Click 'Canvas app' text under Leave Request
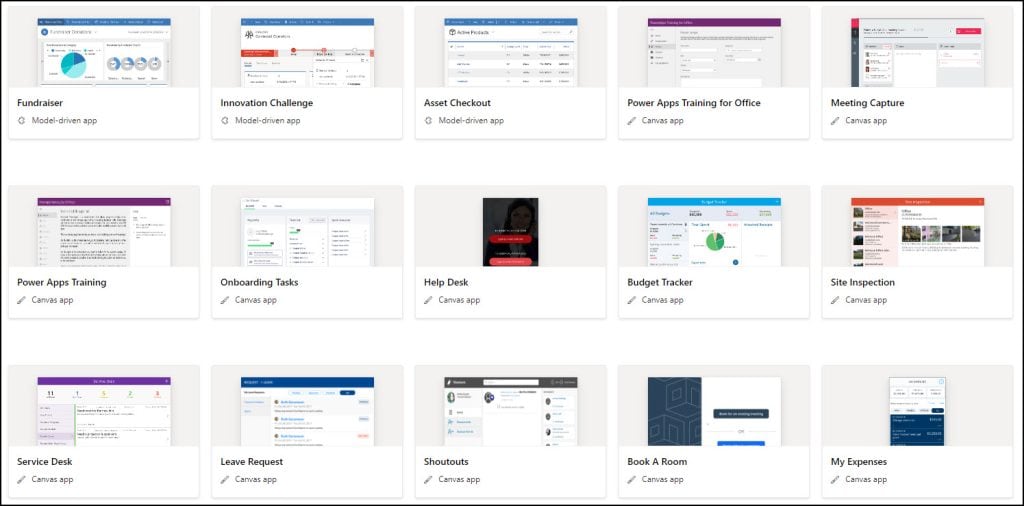The height and width of the screenshot is (506, 1024). 256,479
